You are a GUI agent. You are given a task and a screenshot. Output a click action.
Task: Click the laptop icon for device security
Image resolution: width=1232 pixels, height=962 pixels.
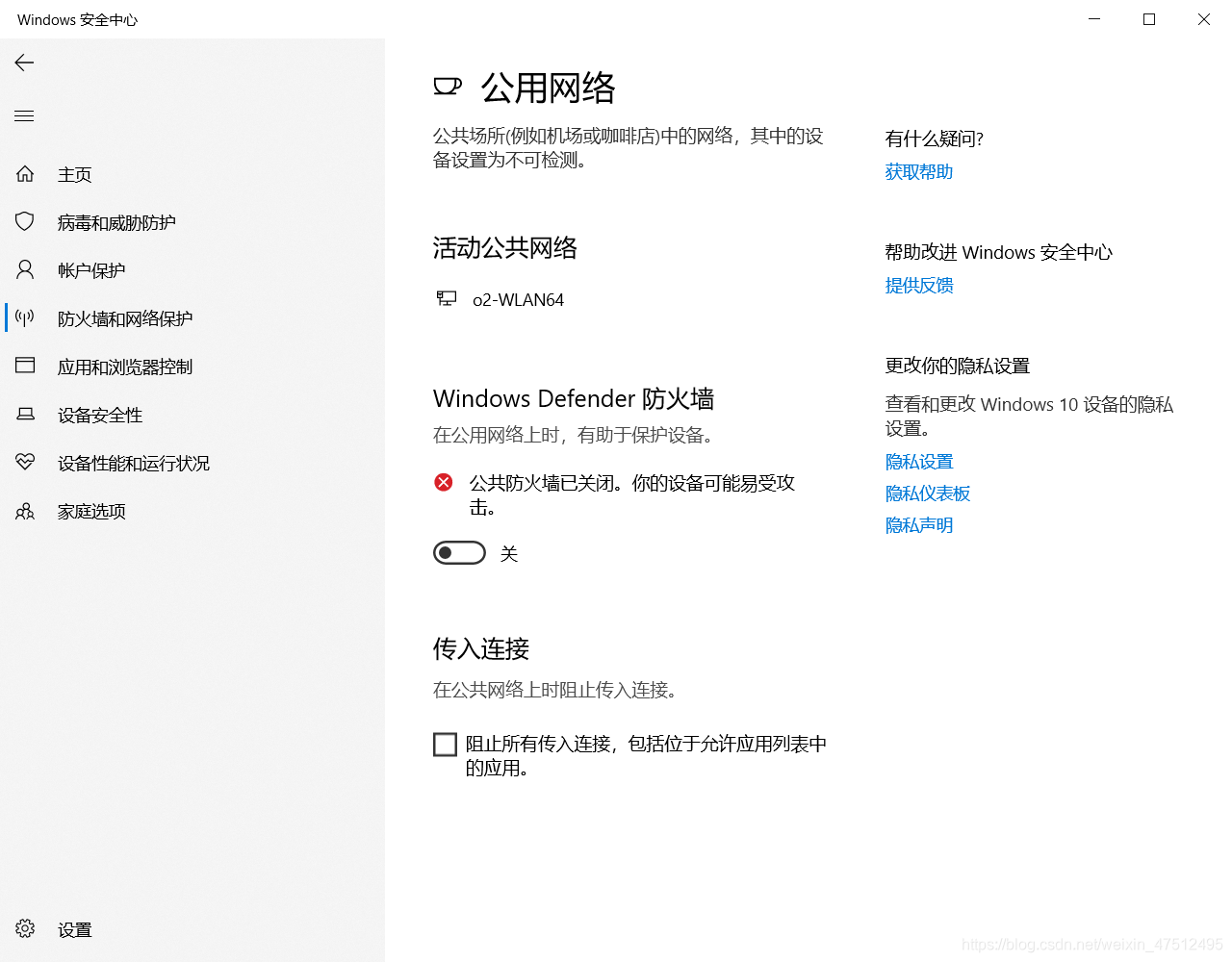[x=25, y=414]
